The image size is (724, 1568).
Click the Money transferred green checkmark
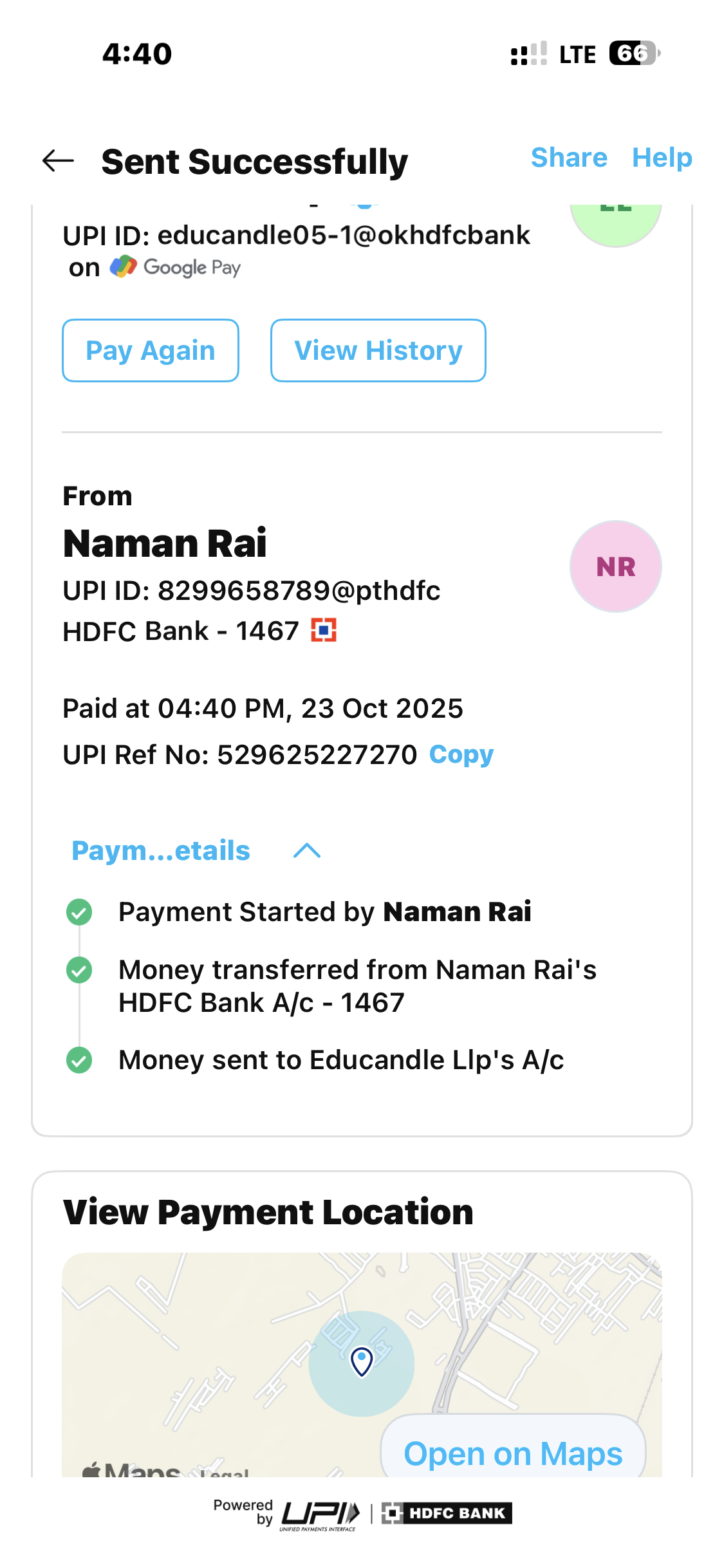pyautogui.click(x=79, y=970)
